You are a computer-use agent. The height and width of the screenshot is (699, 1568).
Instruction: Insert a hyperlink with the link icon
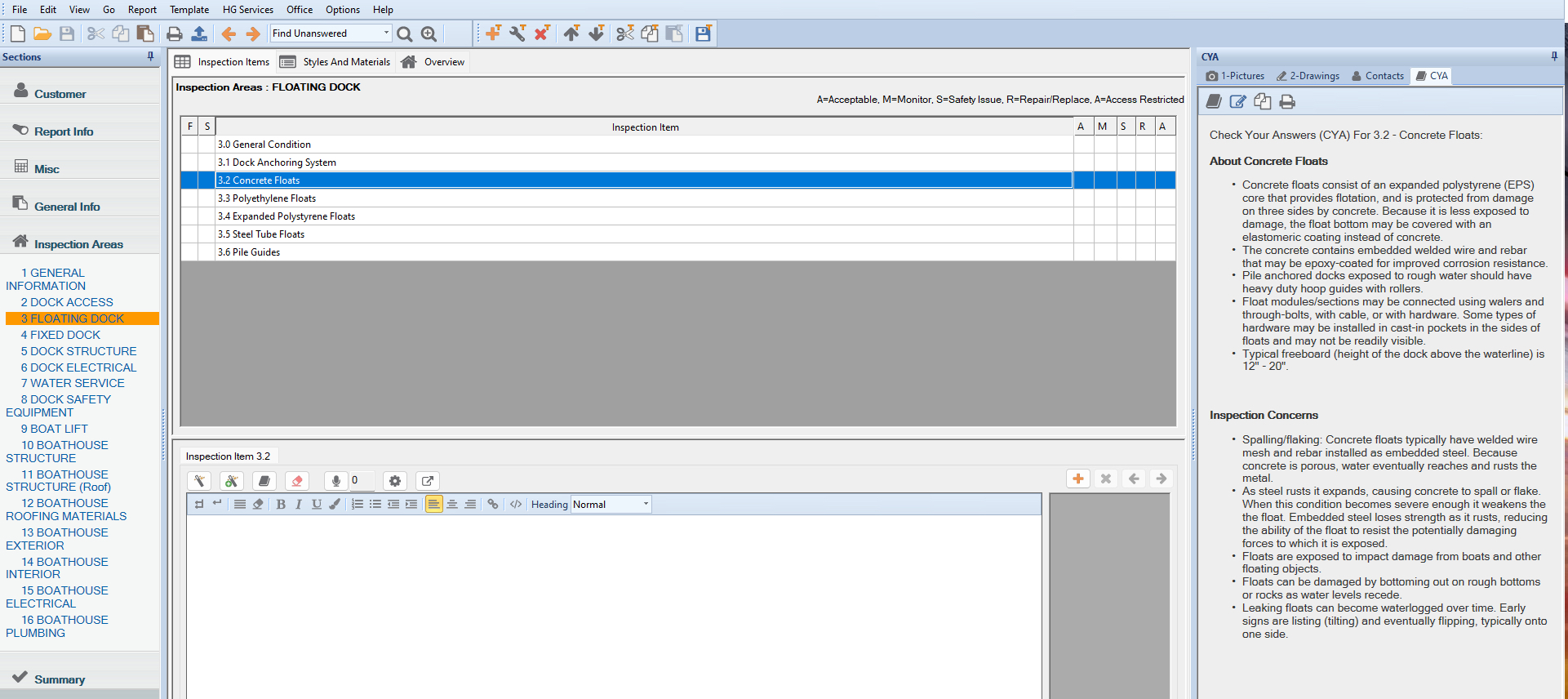(x=493, y=505)
